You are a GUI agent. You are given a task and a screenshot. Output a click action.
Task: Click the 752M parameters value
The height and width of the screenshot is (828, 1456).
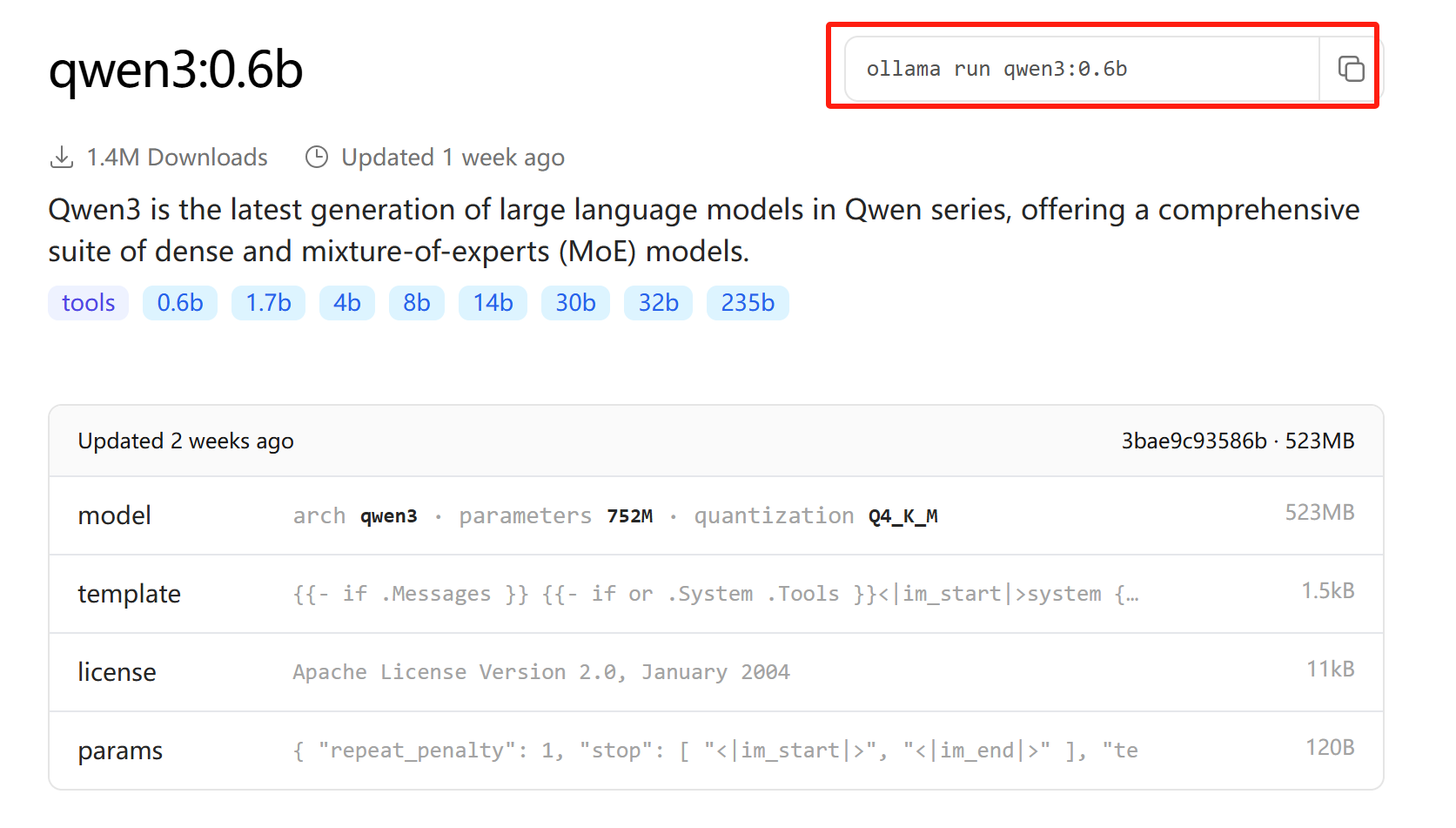[630, 515]
